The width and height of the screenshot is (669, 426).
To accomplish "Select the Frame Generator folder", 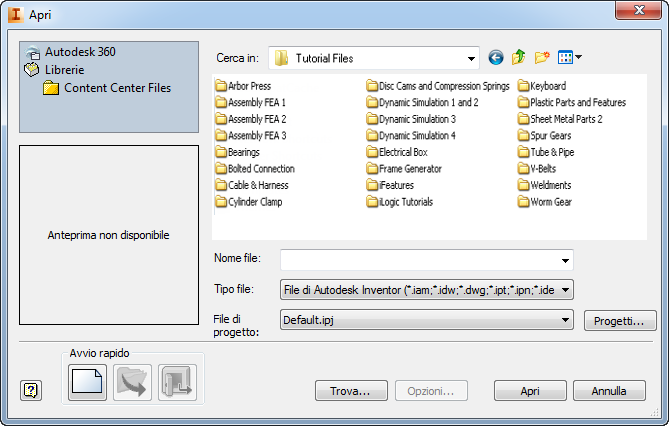I will point(404,169).
